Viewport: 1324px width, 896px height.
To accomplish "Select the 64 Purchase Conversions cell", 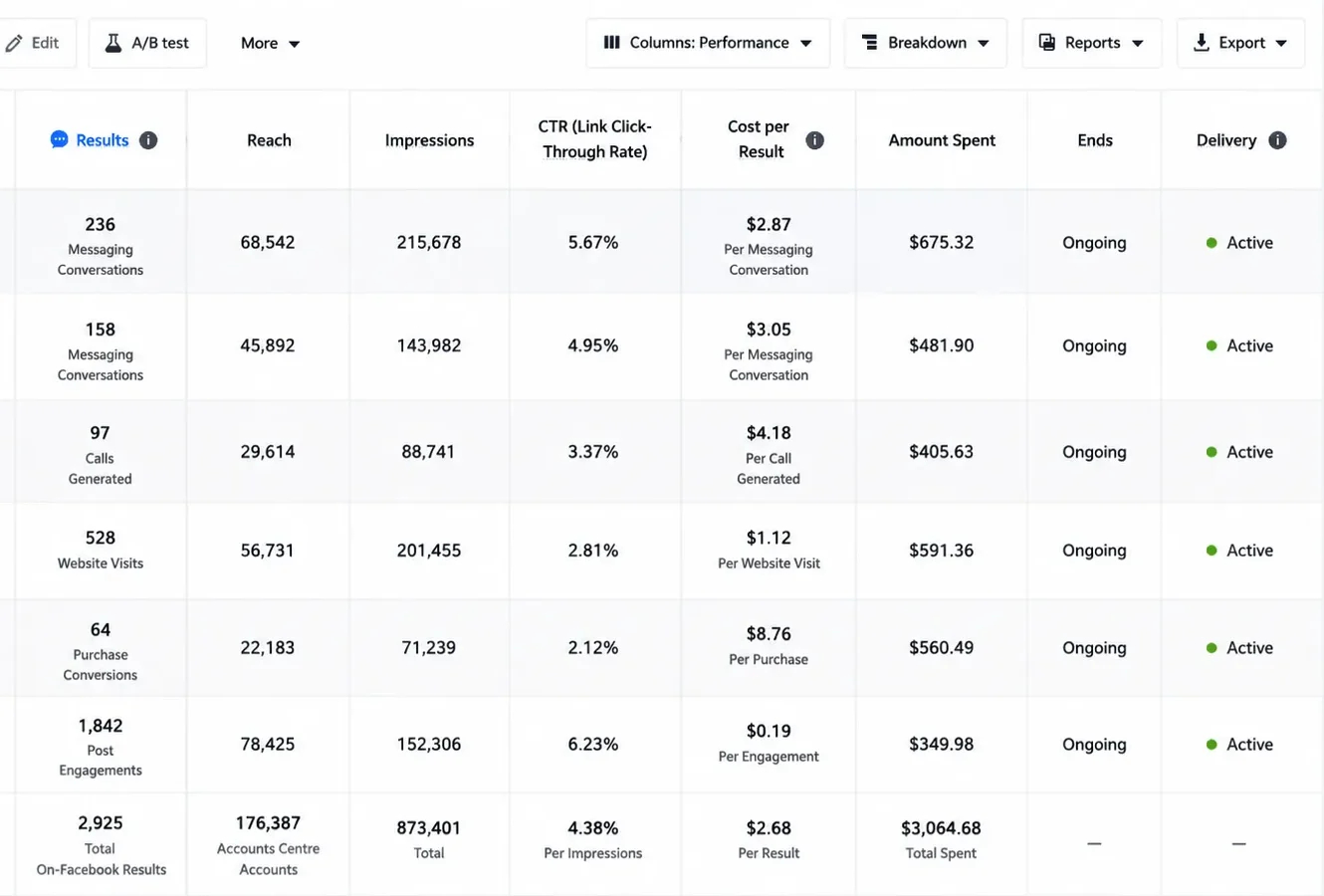I will (x=101, y=650).
